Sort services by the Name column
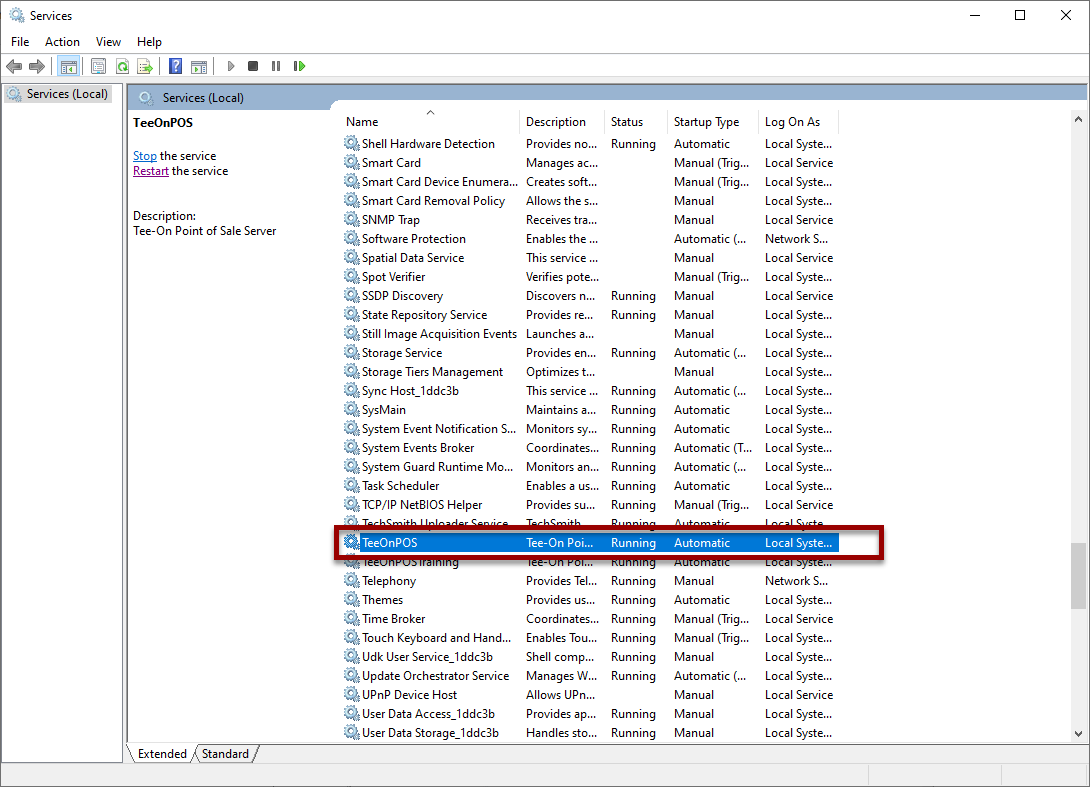1090x787 pixels. coord(360,121)
